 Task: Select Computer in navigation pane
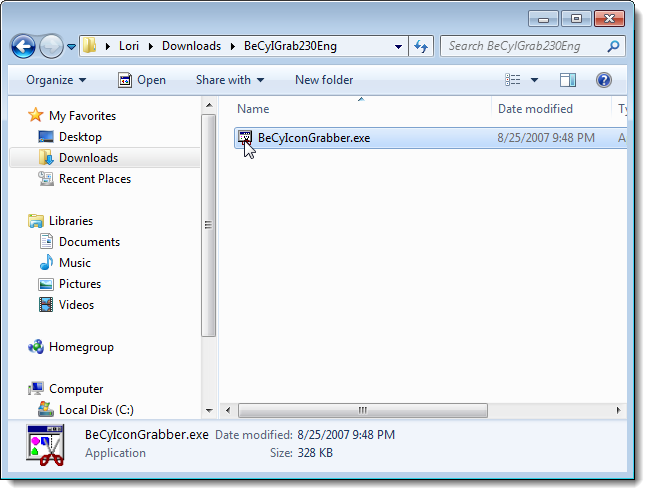[76, 389]
